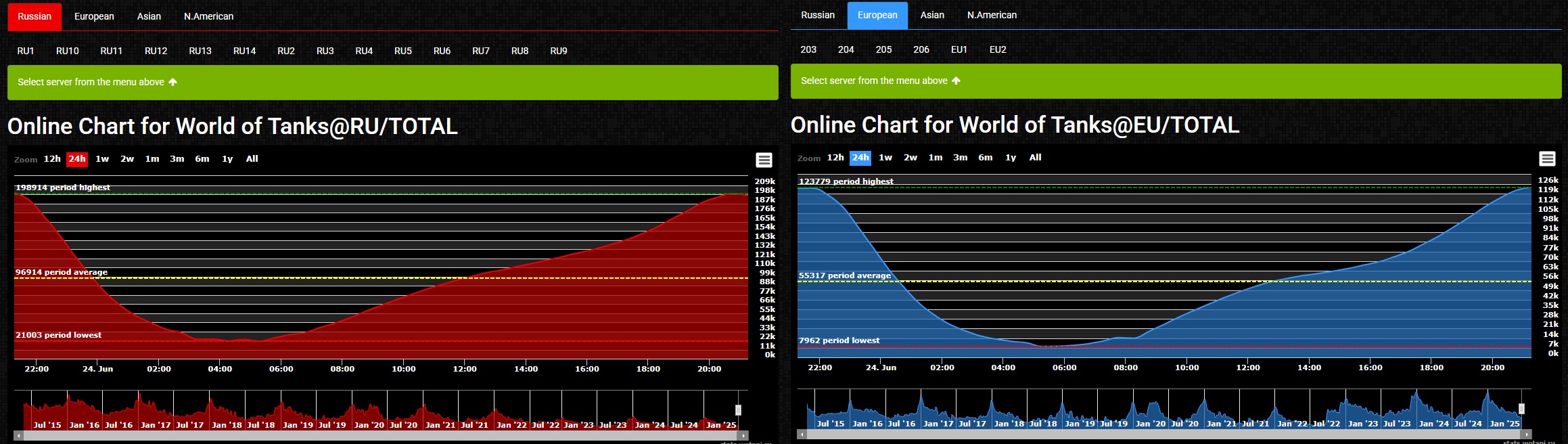The height and width of the screenshot is (444, 1568).
Task: Choose server RU5
Action: point(403,51)
